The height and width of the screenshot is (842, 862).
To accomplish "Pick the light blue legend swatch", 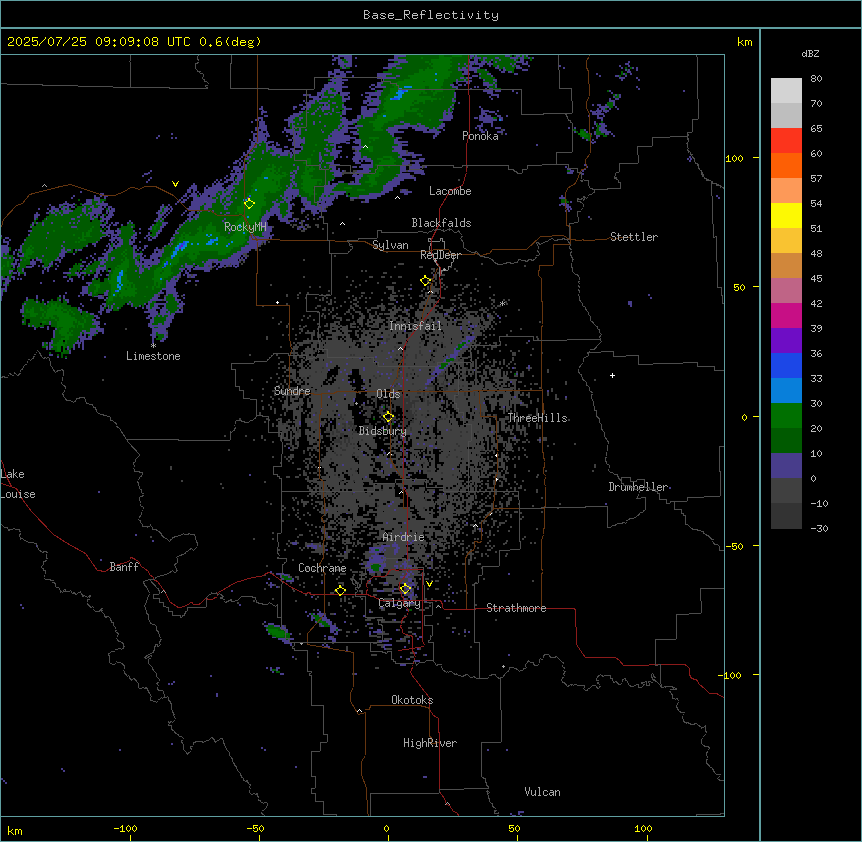I will coord(786,390).
